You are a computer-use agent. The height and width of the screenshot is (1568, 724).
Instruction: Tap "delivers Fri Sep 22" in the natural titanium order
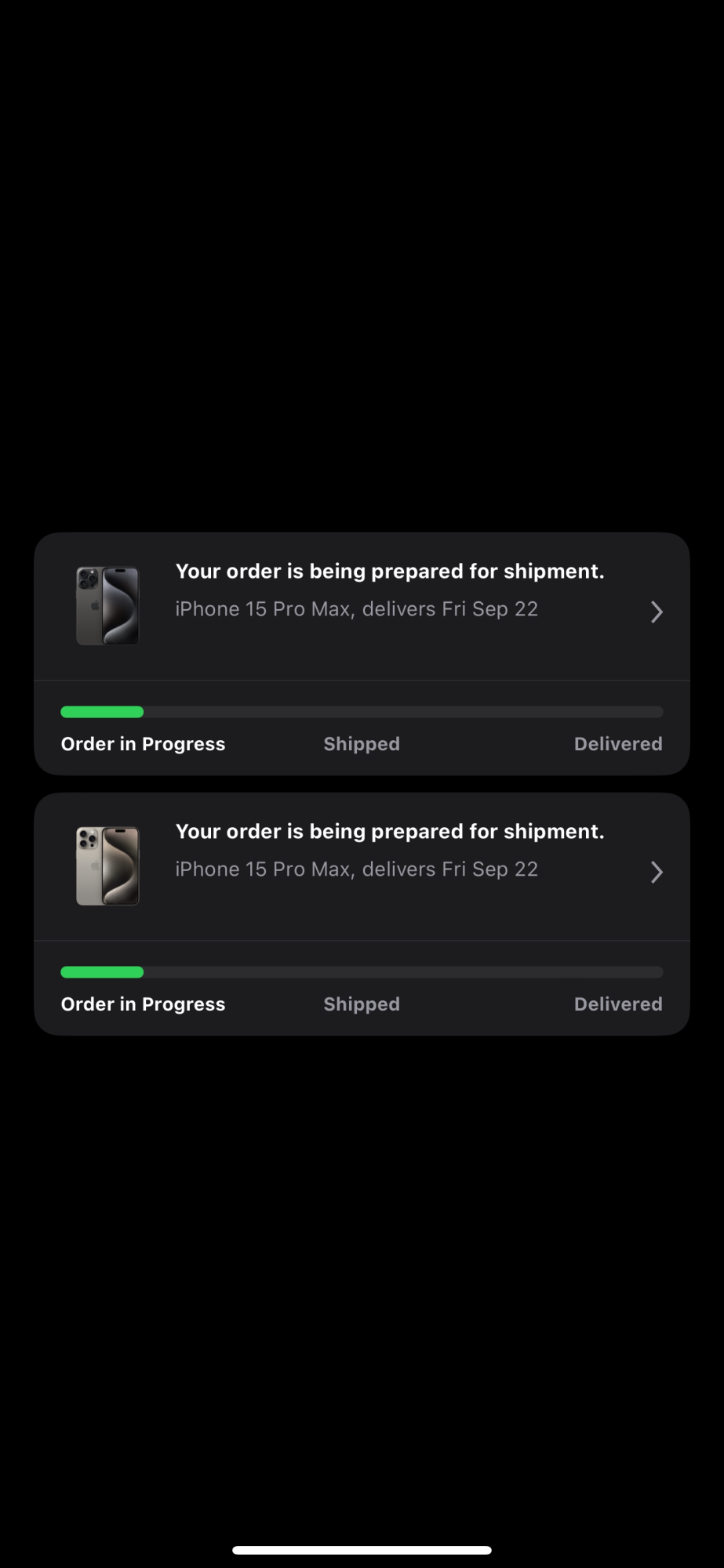click(450, 869)
